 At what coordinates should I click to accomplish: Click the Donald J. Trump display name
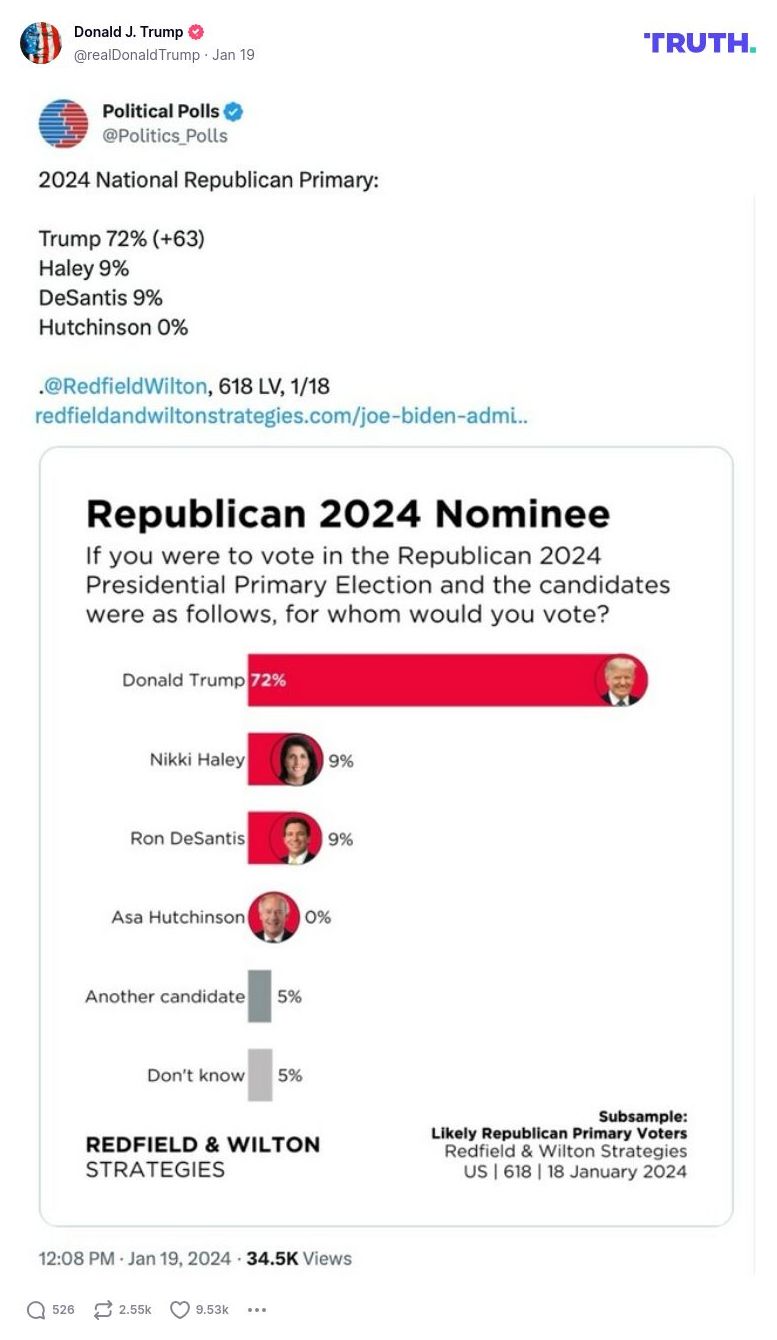tap(128, 32)
